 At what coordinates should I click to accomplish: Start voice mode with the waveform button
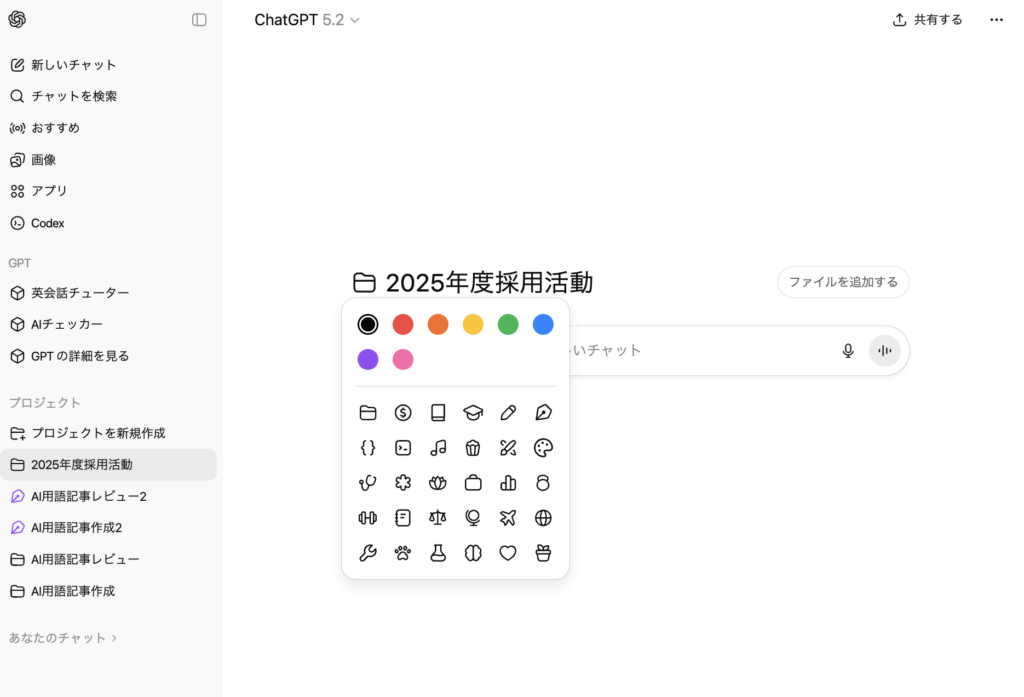pyautogui.click(x=884, y=351)
